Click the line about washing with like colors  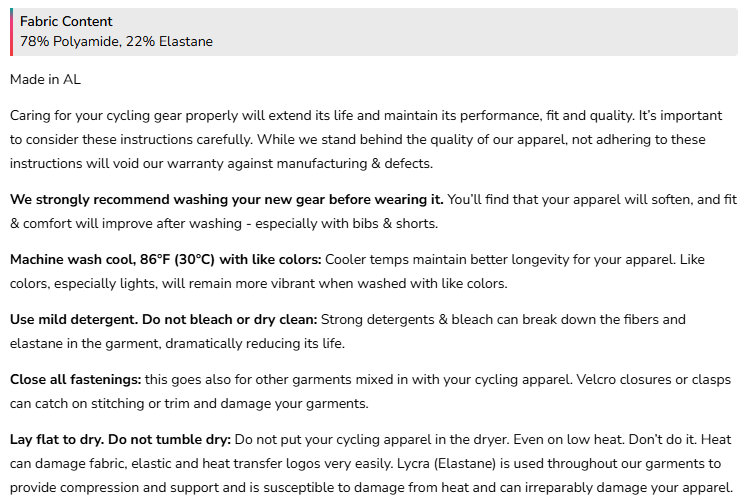(258, 283)
